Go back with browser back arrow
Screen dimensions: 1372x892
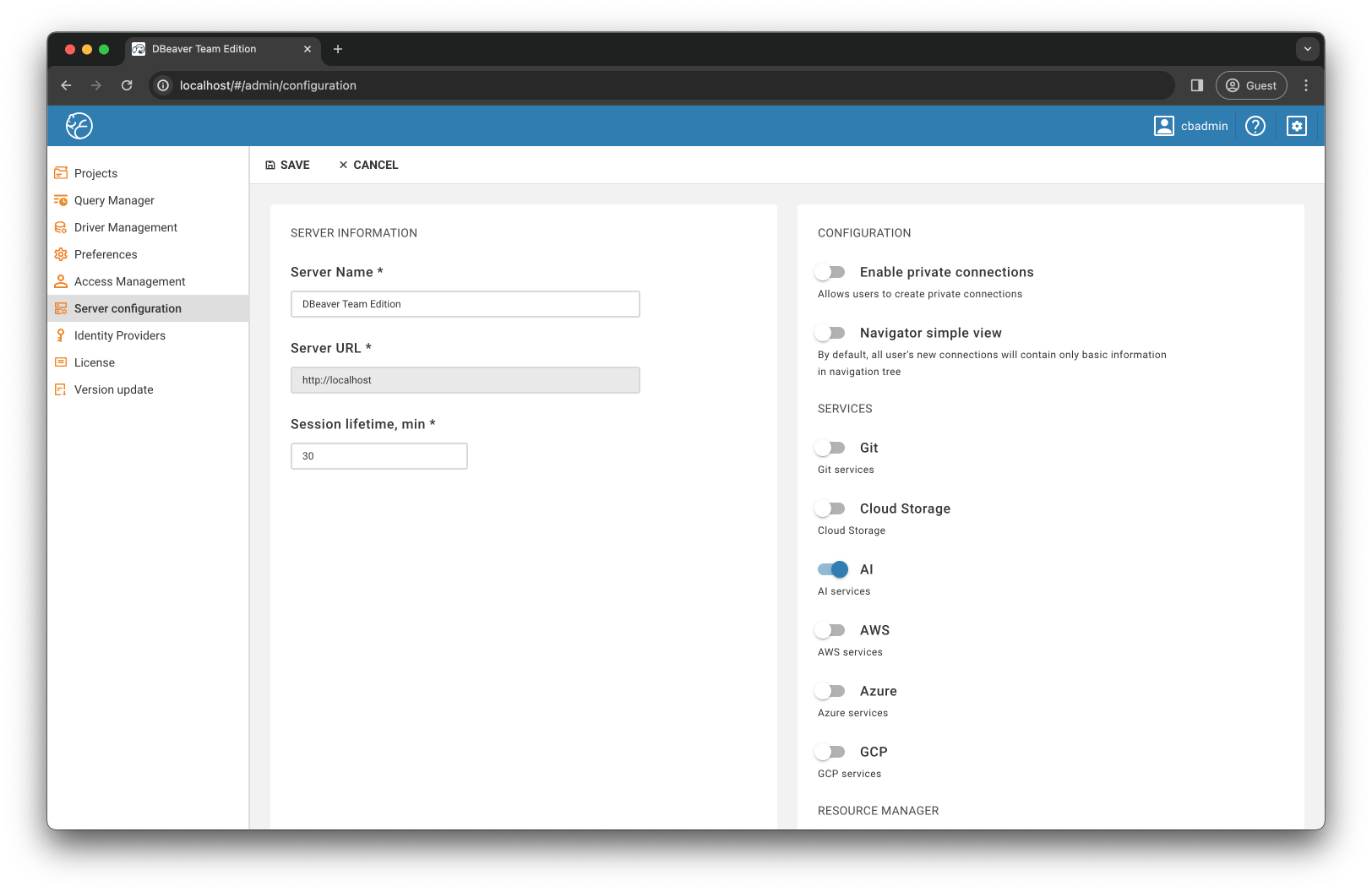66,85
